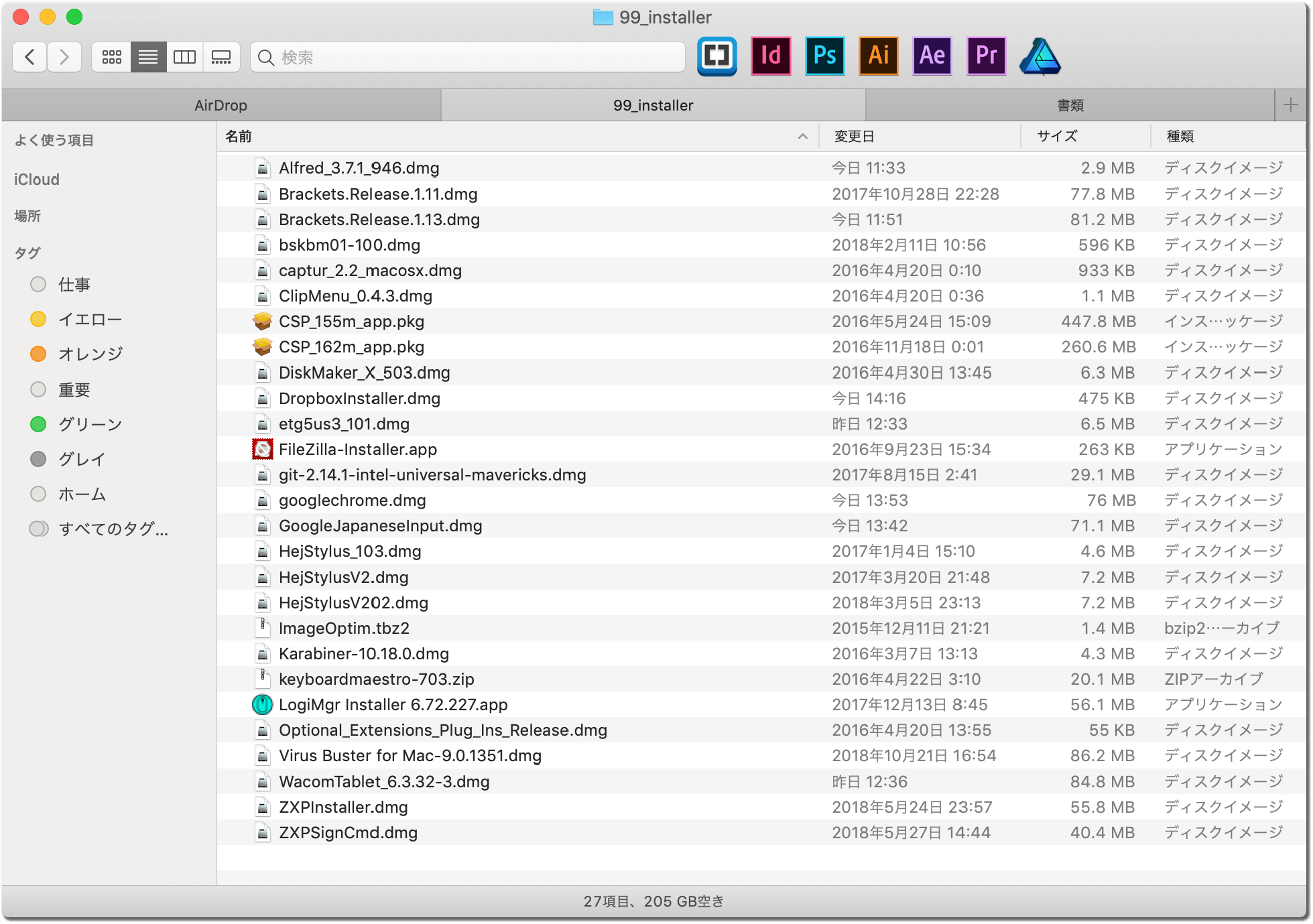
Task: Sort files by サイズ column
Action: tap(1057, 137)
